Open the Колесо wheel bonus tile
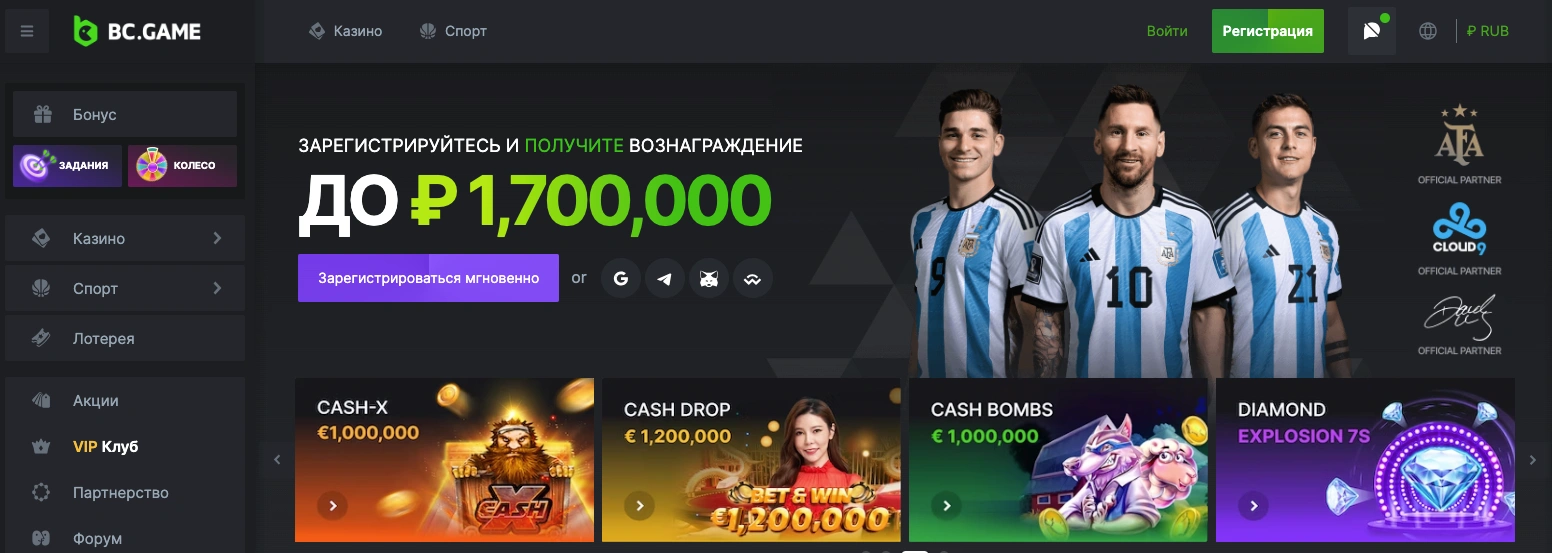1552x553 pixels. [x=182, y=166]
